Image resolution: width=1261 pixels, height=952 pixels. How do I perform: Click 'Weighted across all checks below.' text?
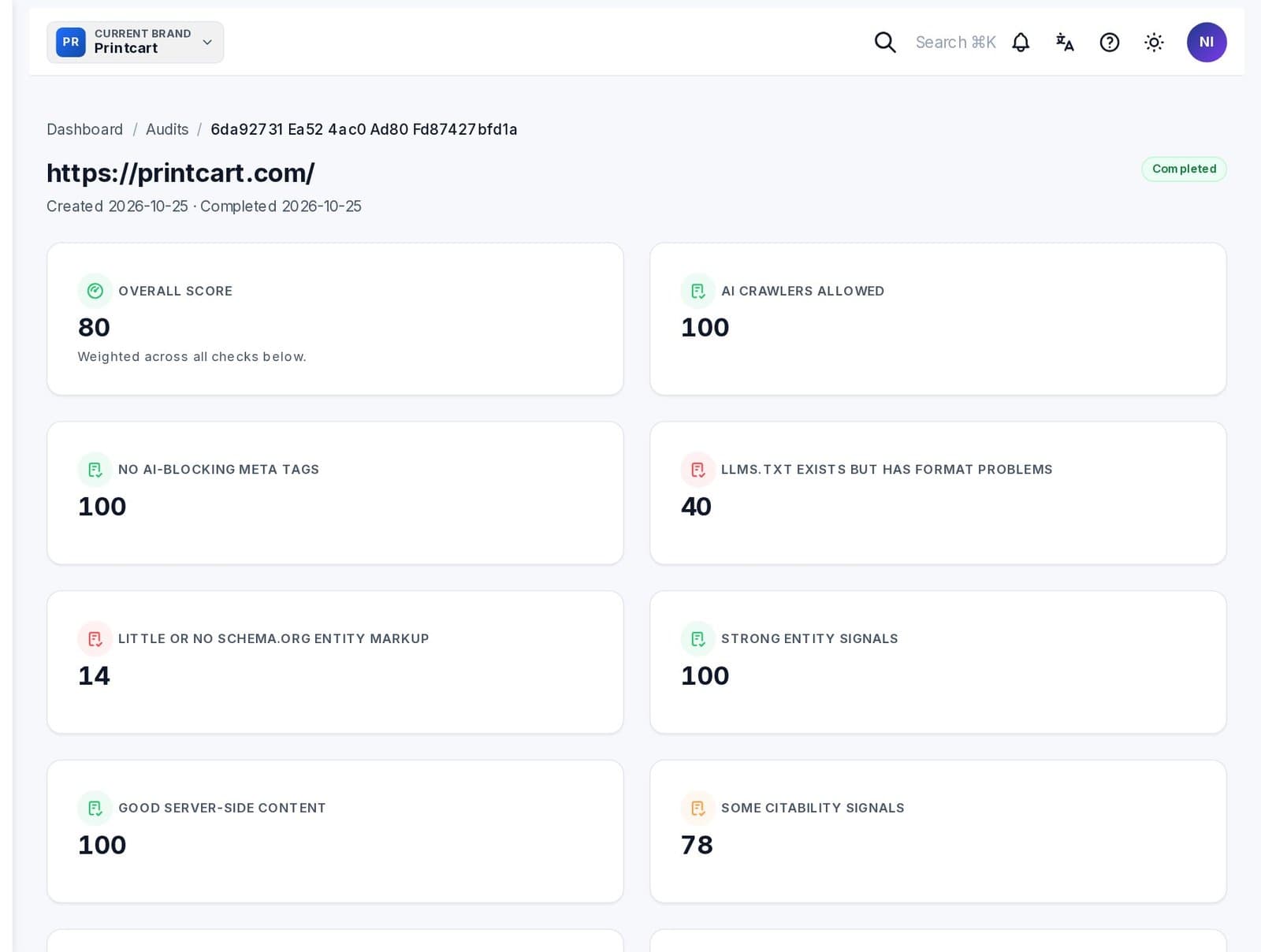(x=192, y=357)
